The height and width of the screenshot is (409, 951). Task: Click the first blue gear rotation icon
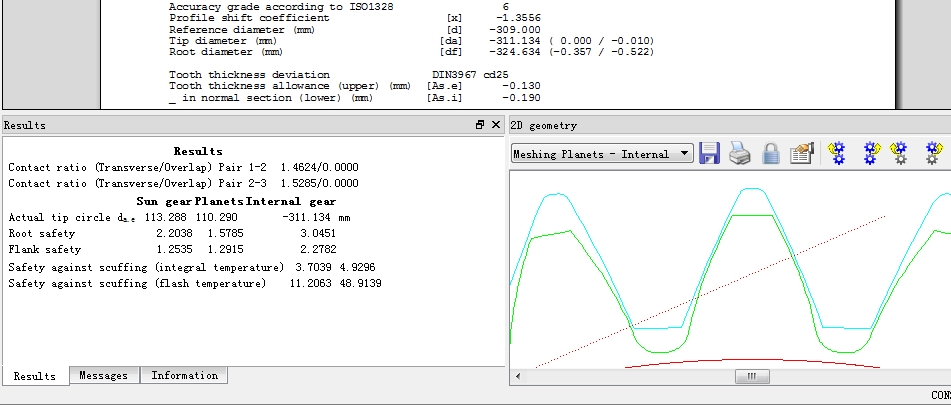tap(837, 153)
